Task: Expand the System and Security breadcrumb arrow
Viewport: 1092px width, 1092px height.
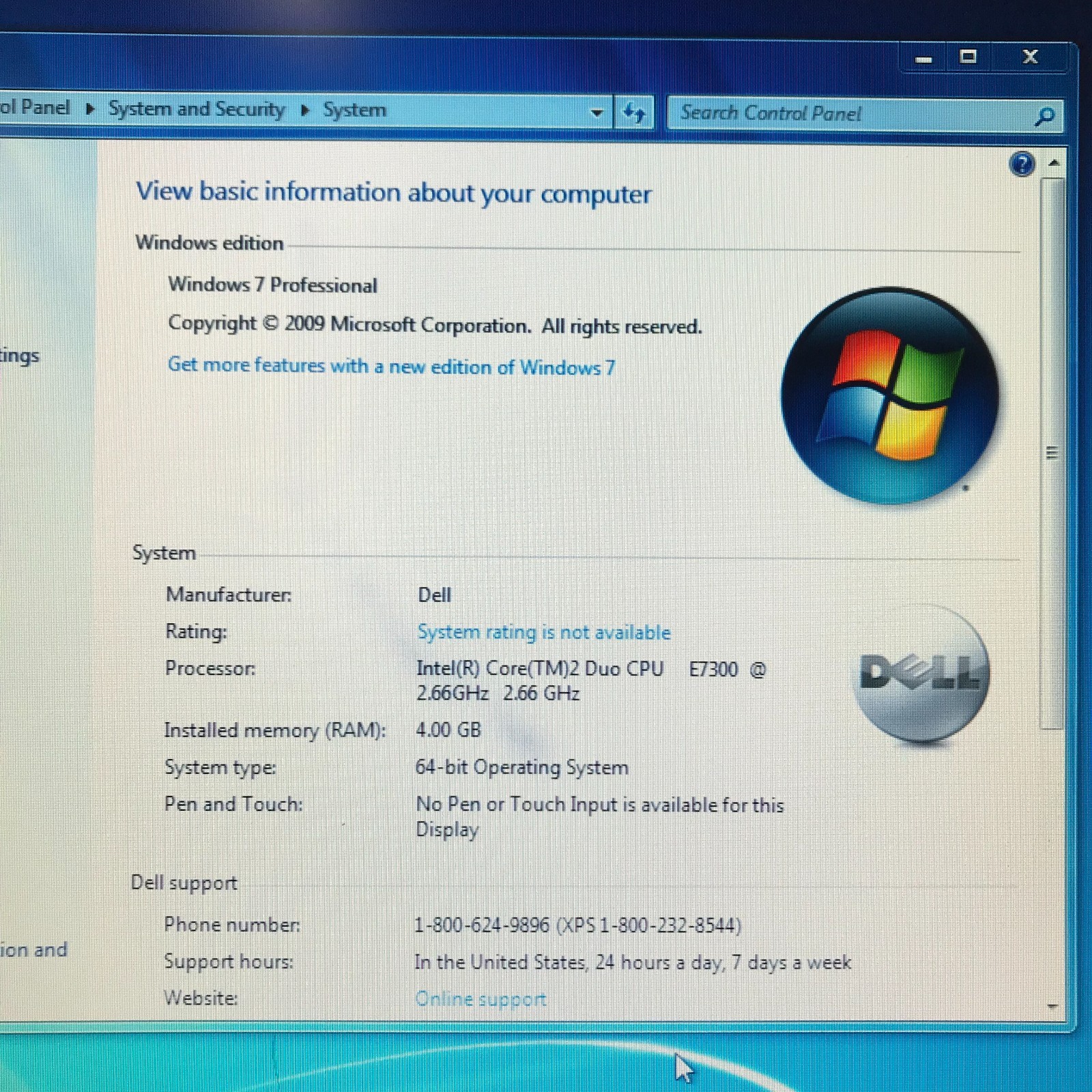Action: 305,110
